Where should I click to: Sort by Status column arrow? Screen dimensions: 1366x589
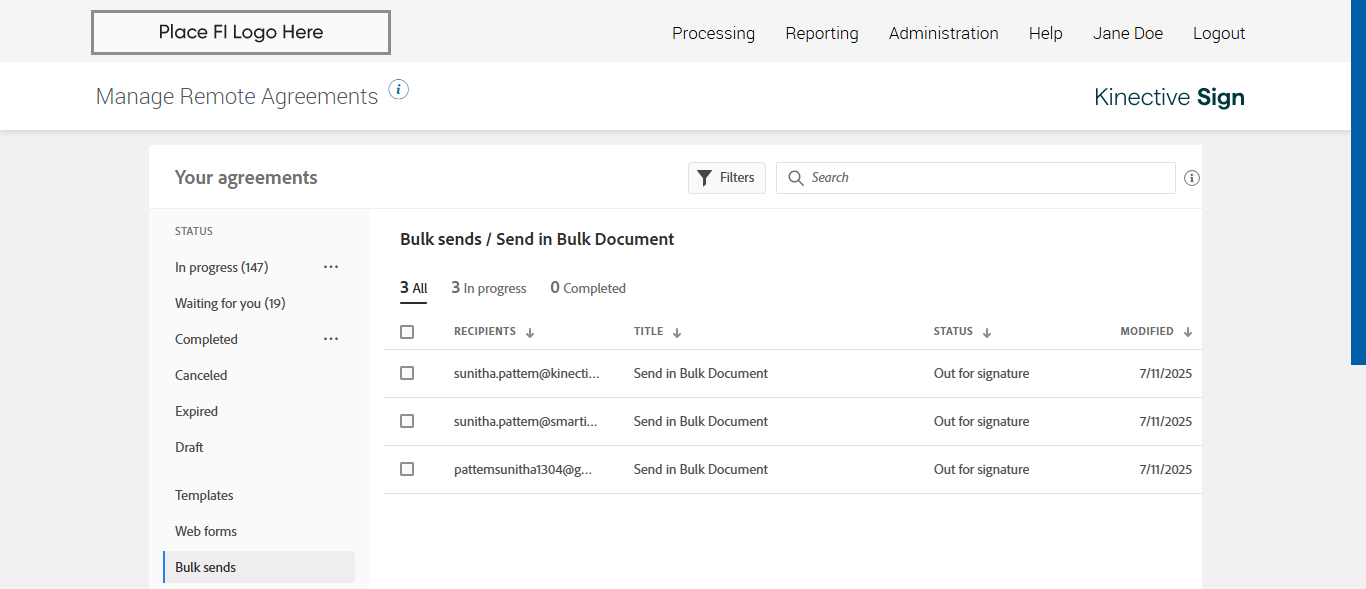[x=987, y=333]
